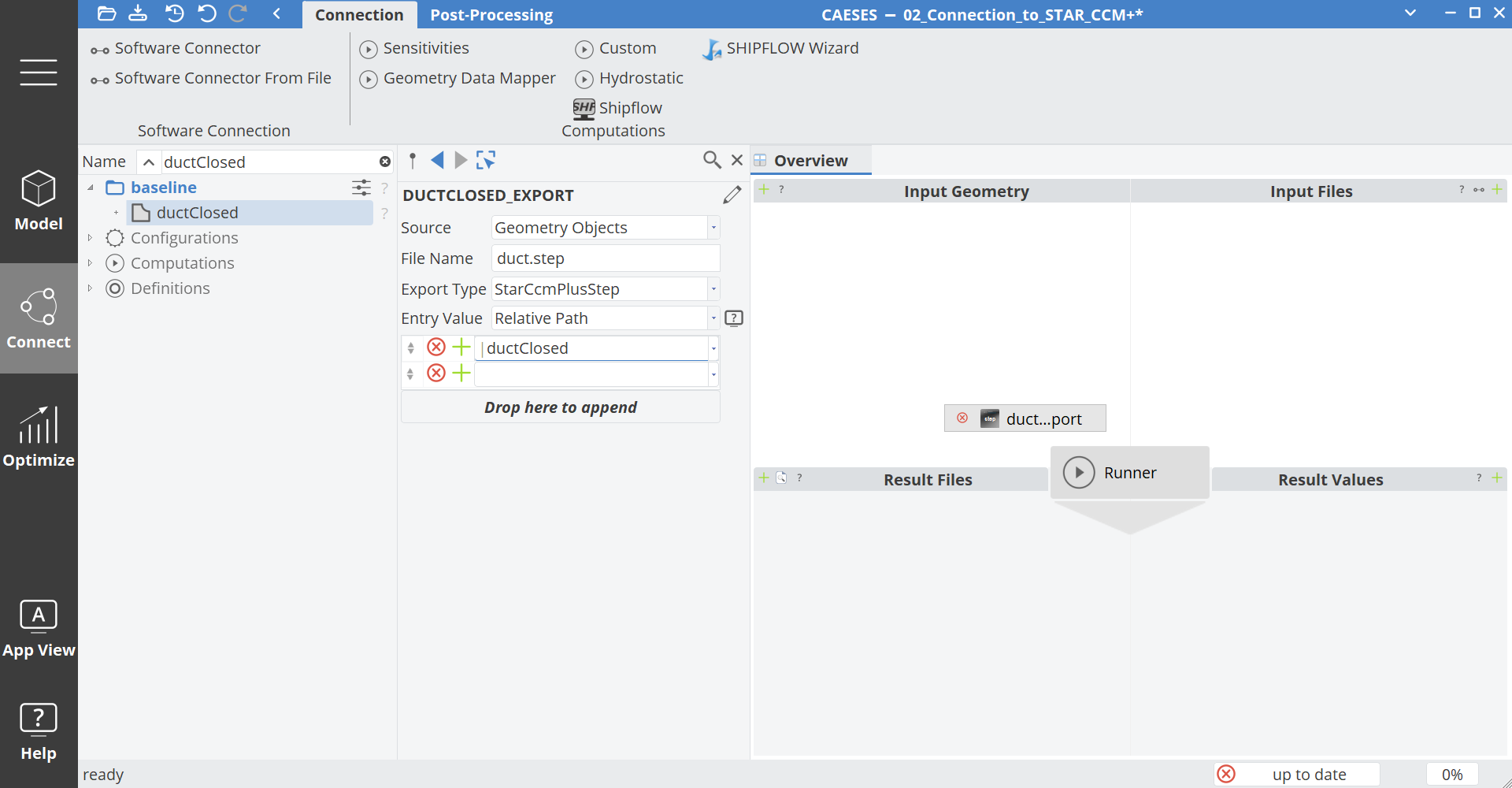1512x788 pixels.
Task: Navigate back with the blue left arrow
Action: point(437,161)
